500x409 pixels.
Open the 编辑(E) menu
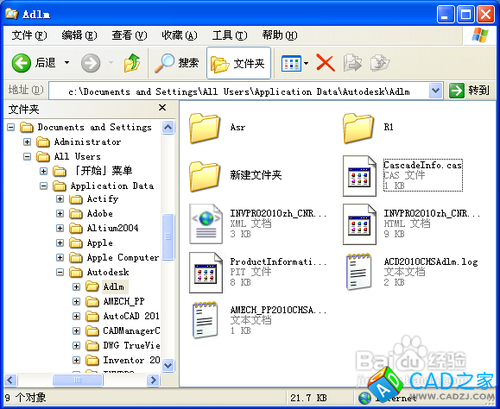click(79, 35)
